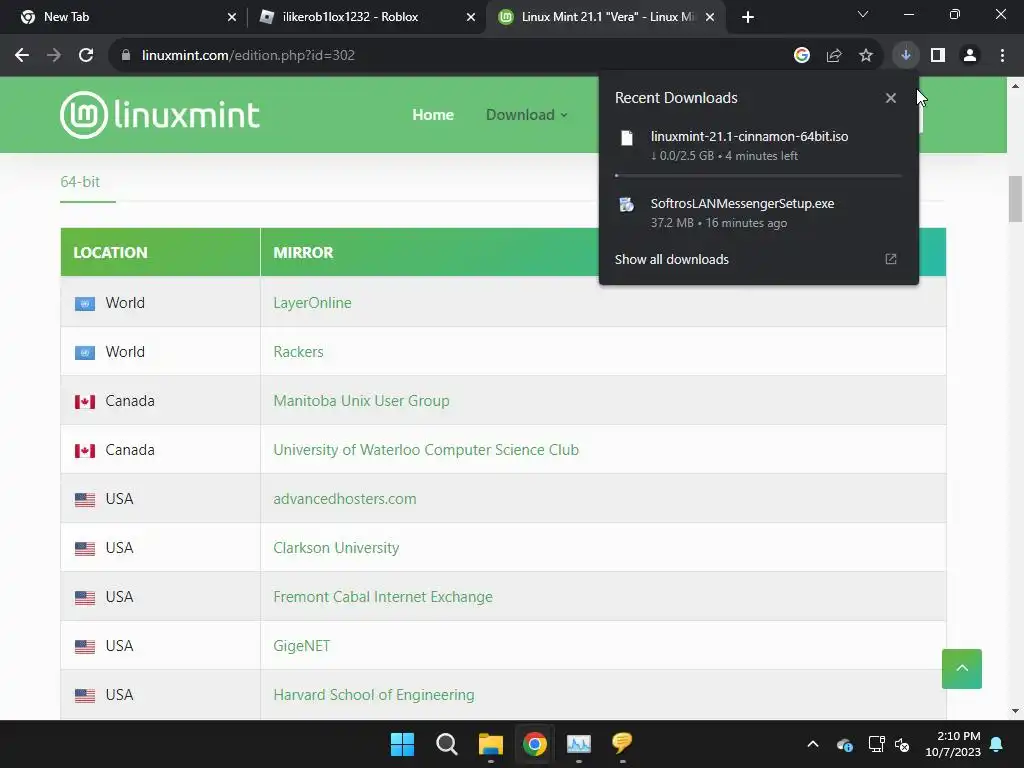Click the Show all downloads link
Screen dimensions: 1024x768
(671, 259)
